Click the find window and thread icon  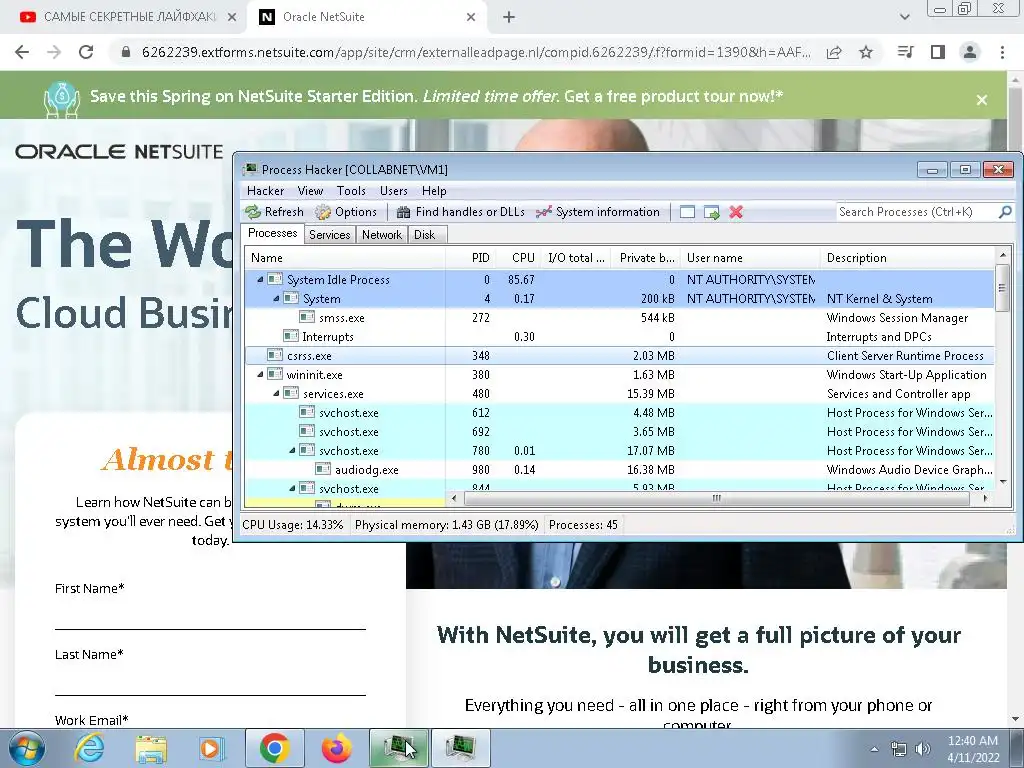click(x=712, y=212)
